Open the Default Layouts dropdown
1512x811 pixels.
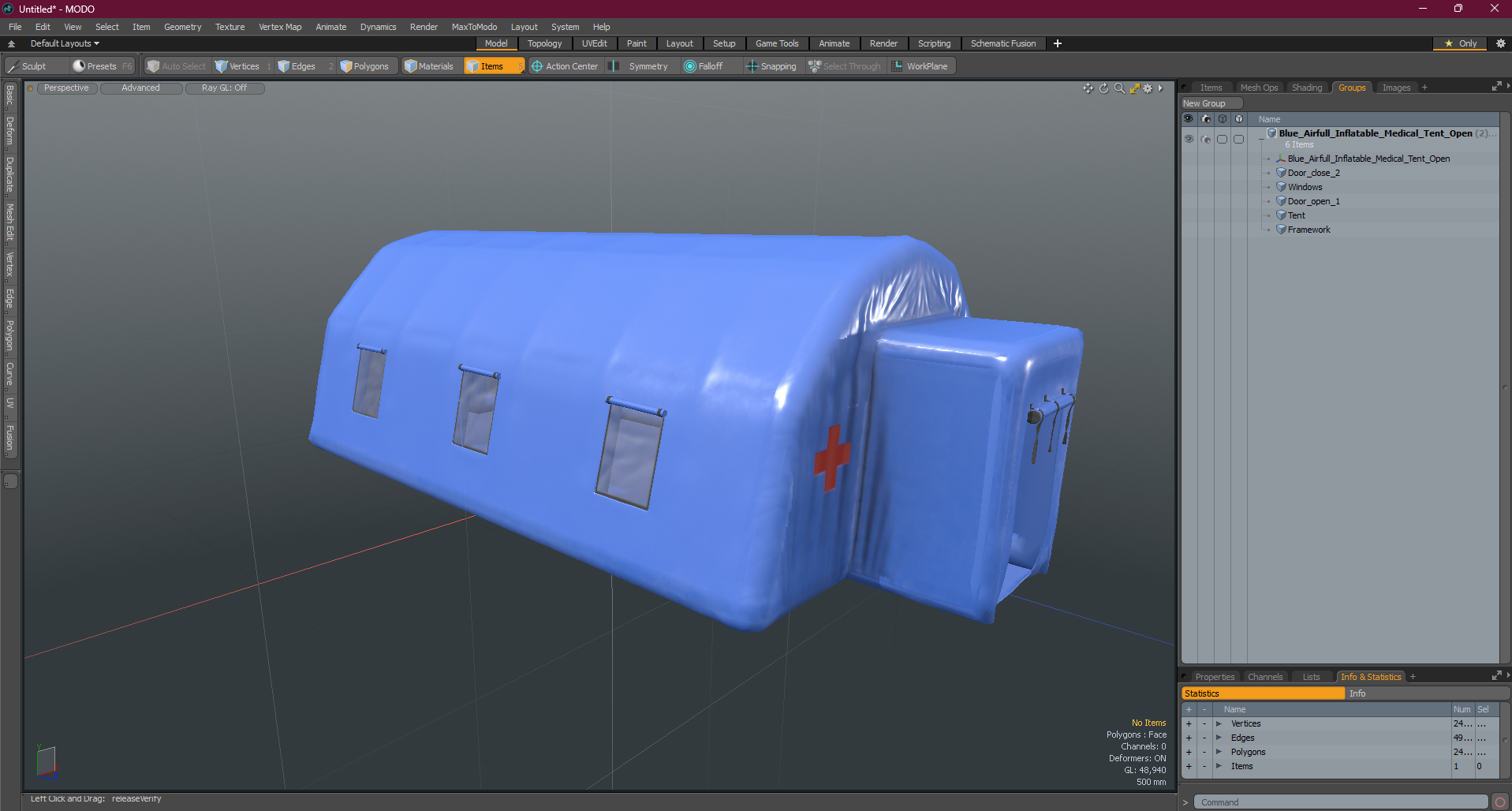(65, 43)
